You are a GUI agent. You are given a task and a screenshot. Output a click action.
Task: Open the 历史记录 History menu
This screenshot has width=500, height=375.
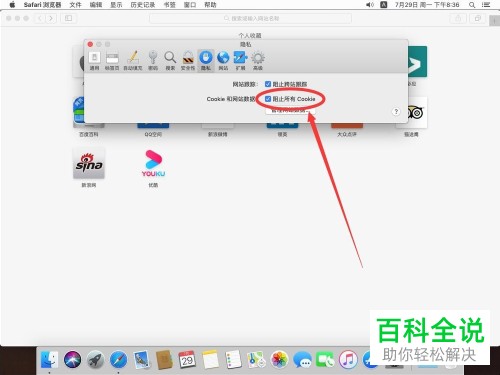143,5
